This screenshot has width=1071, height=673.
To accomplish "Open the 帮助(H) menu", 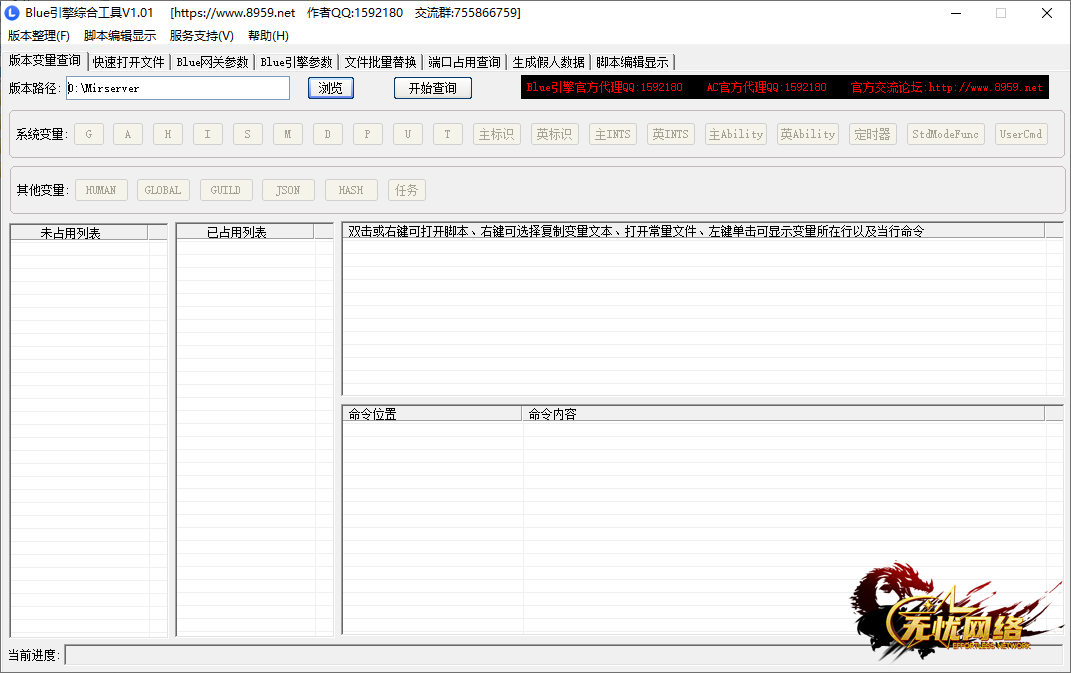I will click(268, 36).
